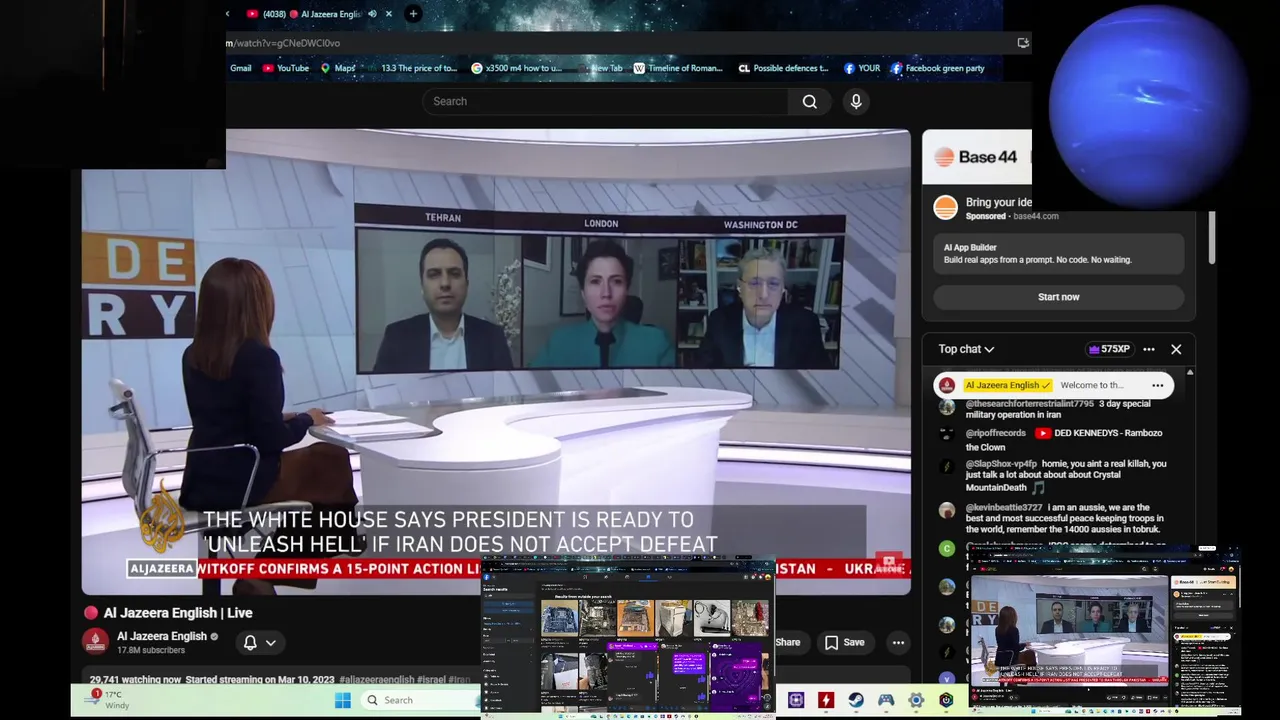
Task: Open chat options three-dot menu
Action: click(x=1149, y=349)
